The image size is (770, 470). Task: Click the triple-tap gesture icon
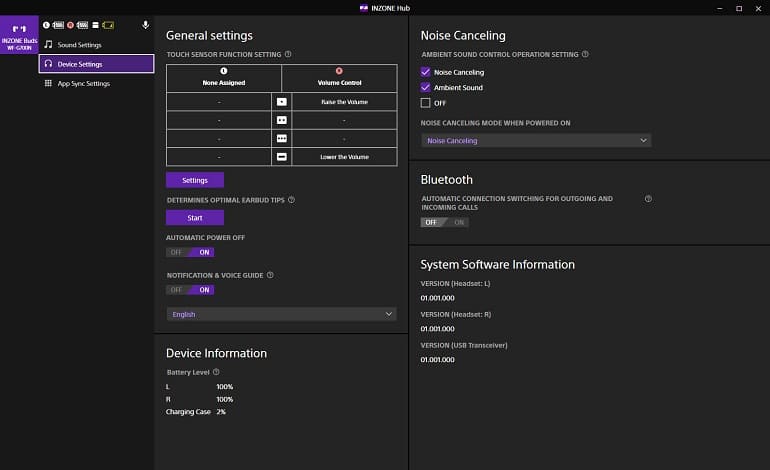click(x=281, y=138)
